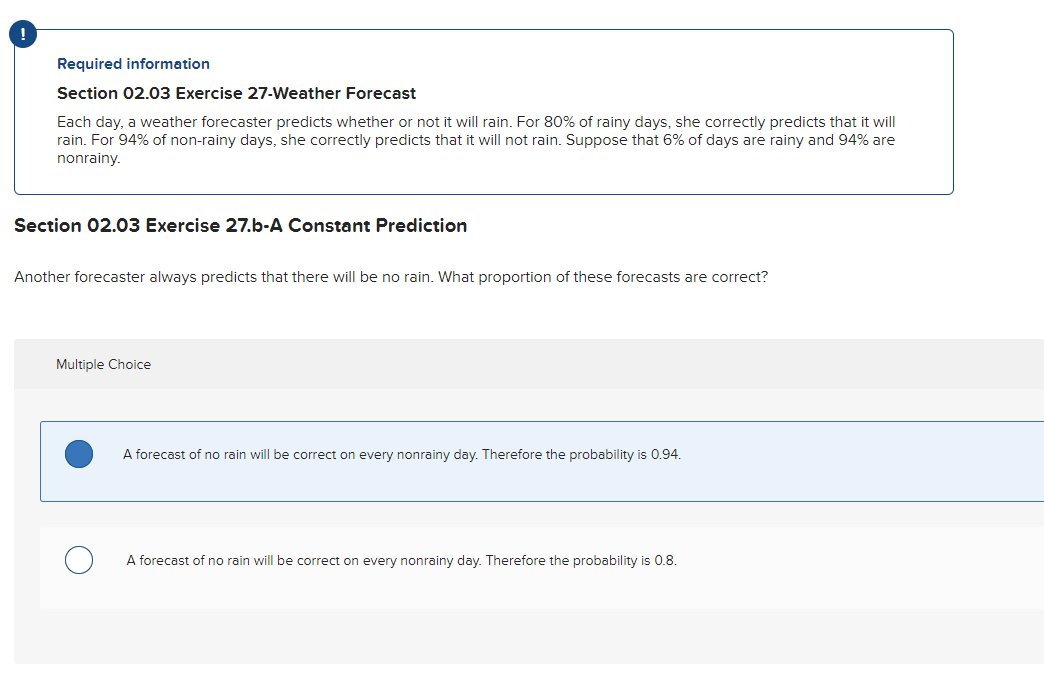
Task: Click Section 02.03 Exercise 27.b-A title
Action: [240, 225]
